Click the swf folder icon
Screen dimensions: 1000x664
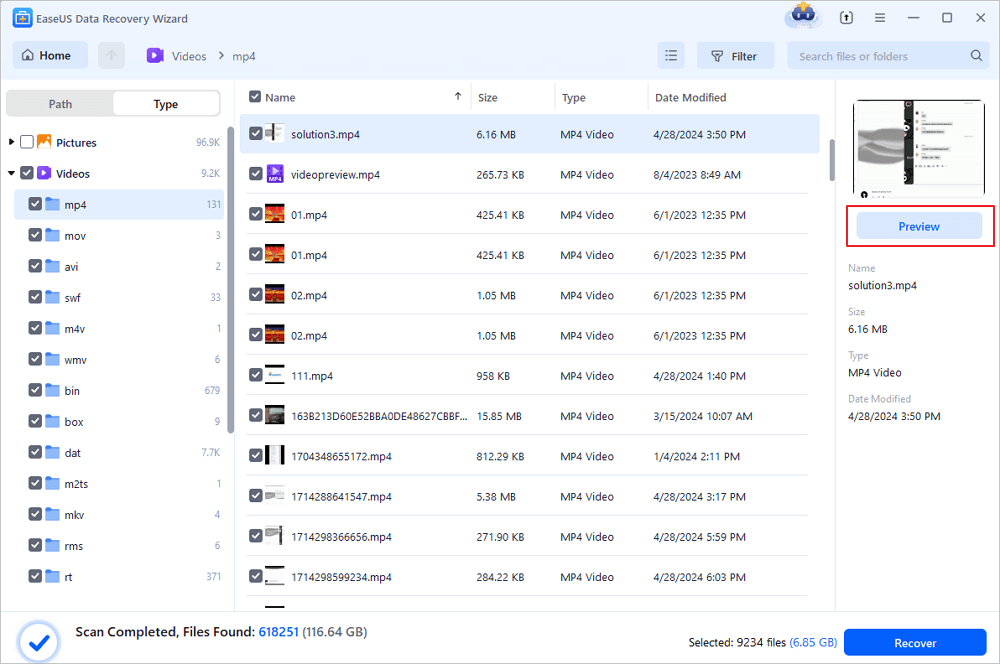(x=52, y=297)
